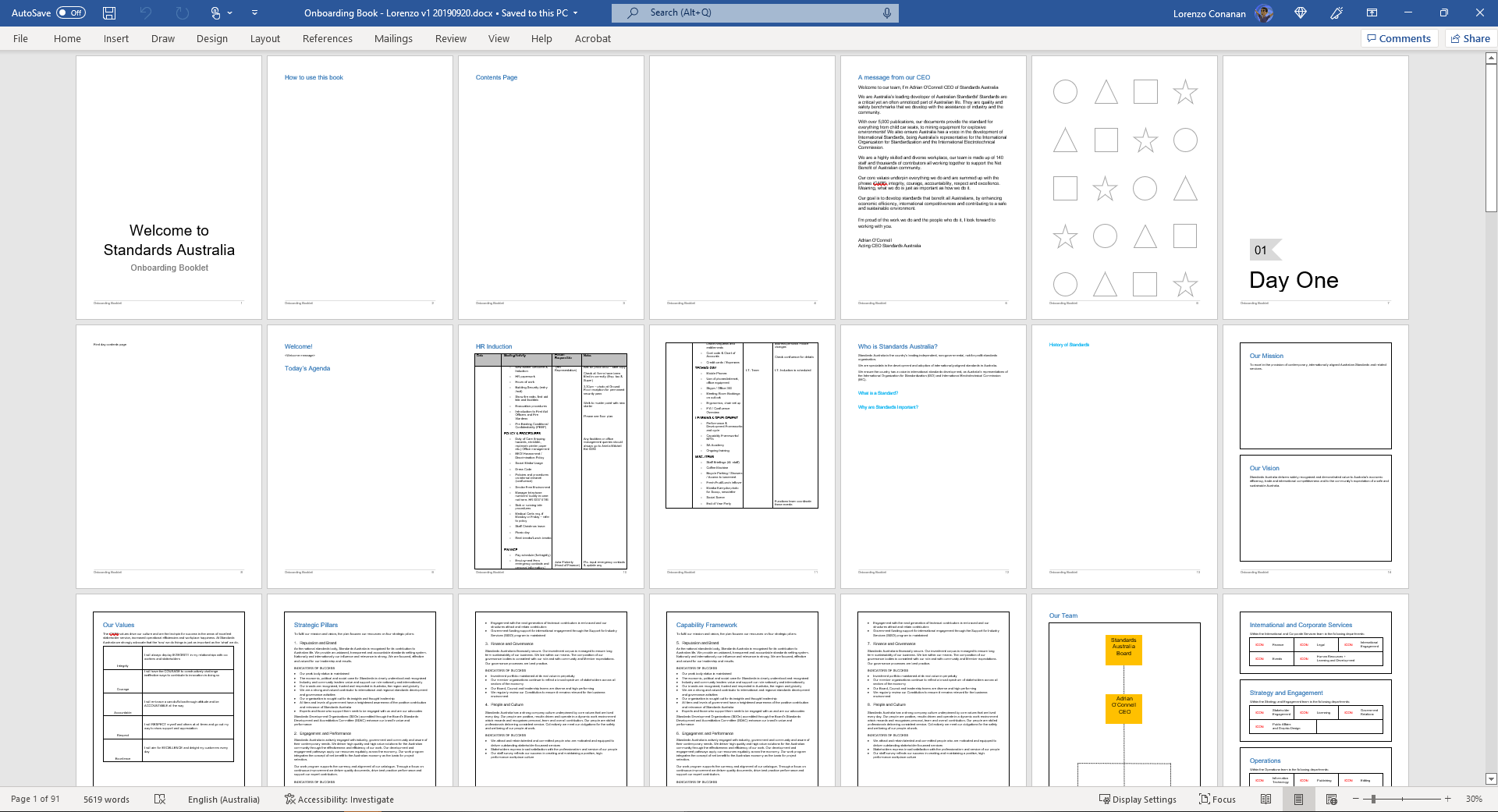Expand the Touch/Mouse Mode dropdown arrow
The width and height of the screenshot is (1498, 812).
coord(229,12)
